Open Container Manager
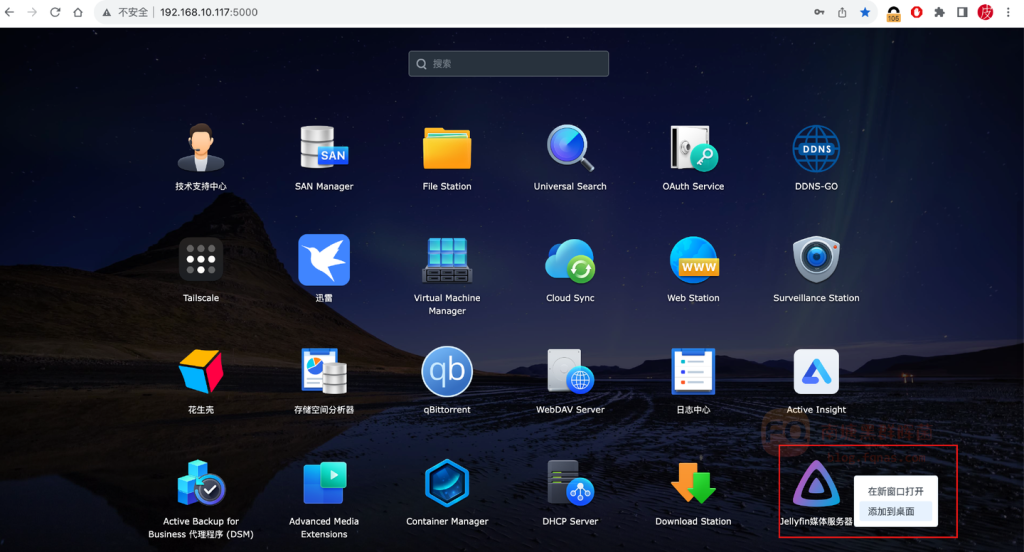Viewport: 1024px width, 552px height. point(447,484)
